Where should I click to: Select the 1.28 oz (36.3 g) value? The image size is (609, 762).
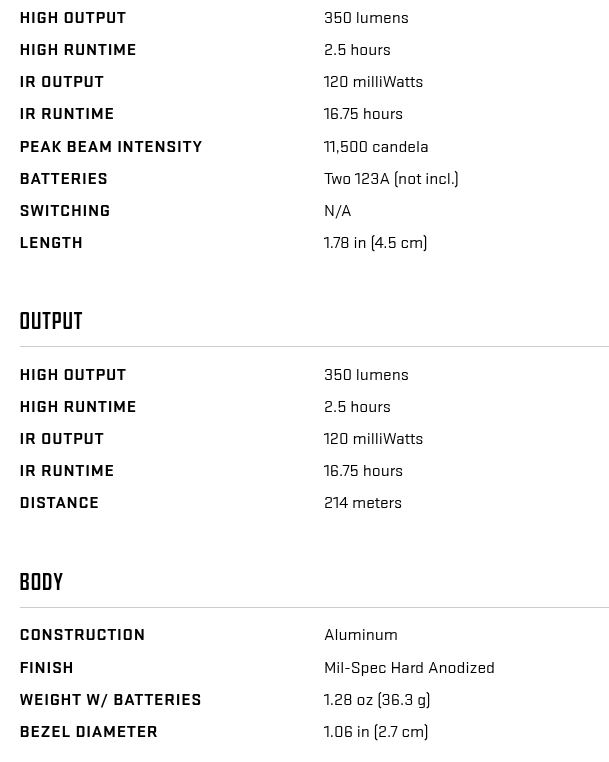coord(377,700)
